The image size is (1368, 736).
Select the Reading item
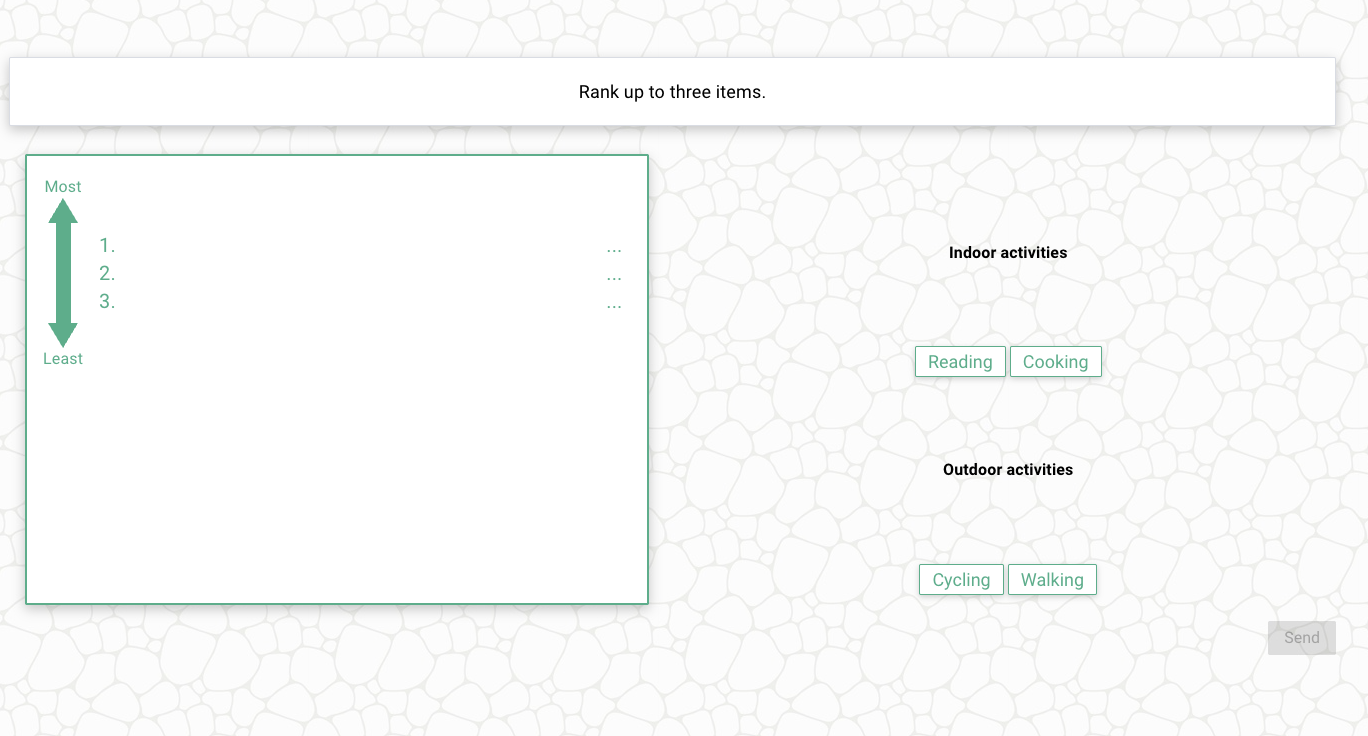[960, 362]
